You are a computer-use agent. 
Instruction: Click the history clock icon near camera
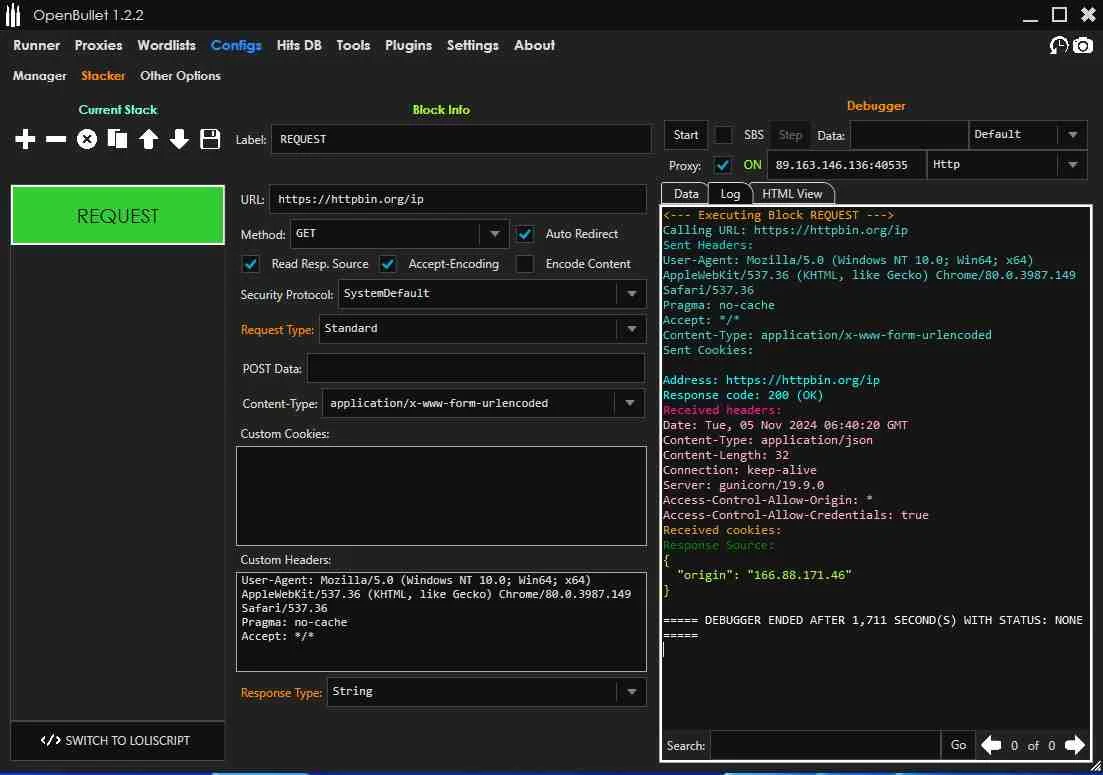click(x=1058, y=46)
